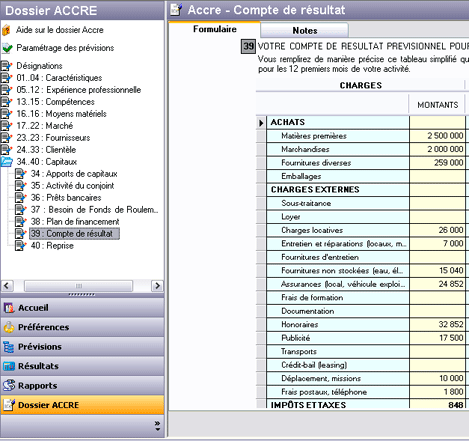Click the form icon beside 23..23 : Fournisseurs
Viewport: 469px width, 441px height.
6,138
